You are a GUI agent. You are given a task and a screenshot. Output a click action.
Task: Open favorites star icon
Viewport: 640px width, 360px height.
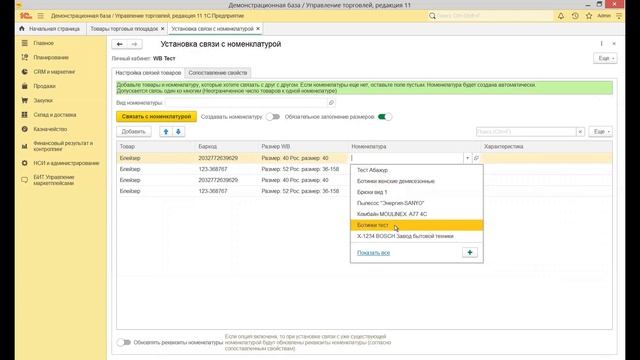(x=589, y=16)
